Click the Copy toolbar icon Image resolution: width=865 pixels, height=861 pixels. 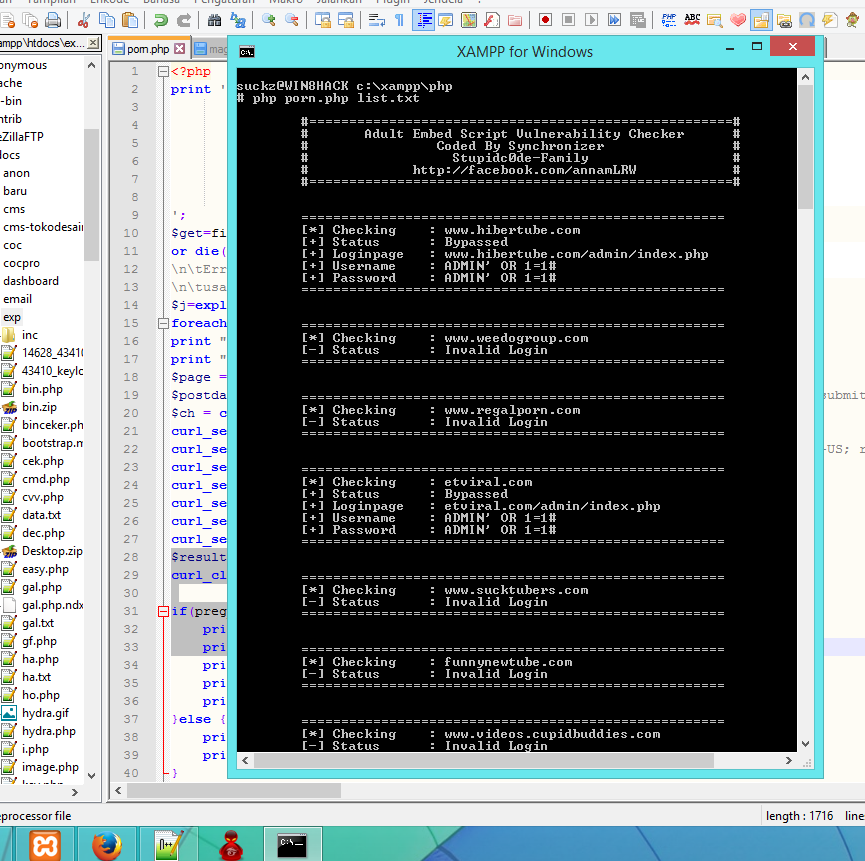click(106, 21)
